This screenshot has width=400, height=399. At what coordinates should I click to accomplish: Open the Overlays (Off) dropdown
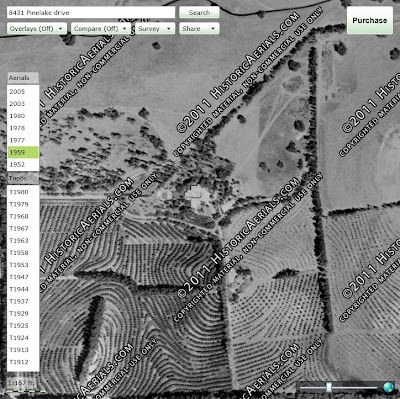pos(37,29)
